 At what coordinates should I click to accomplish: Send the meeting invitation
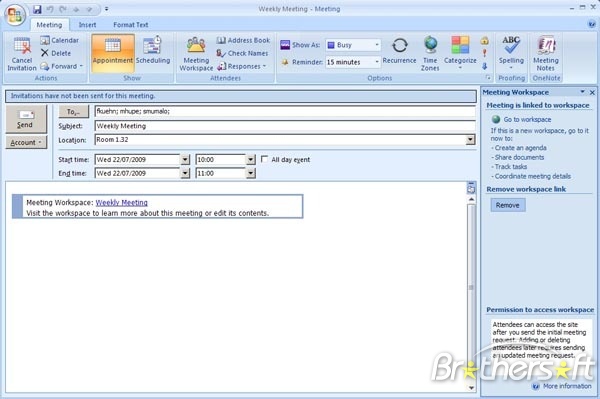[x=26, y=119]
